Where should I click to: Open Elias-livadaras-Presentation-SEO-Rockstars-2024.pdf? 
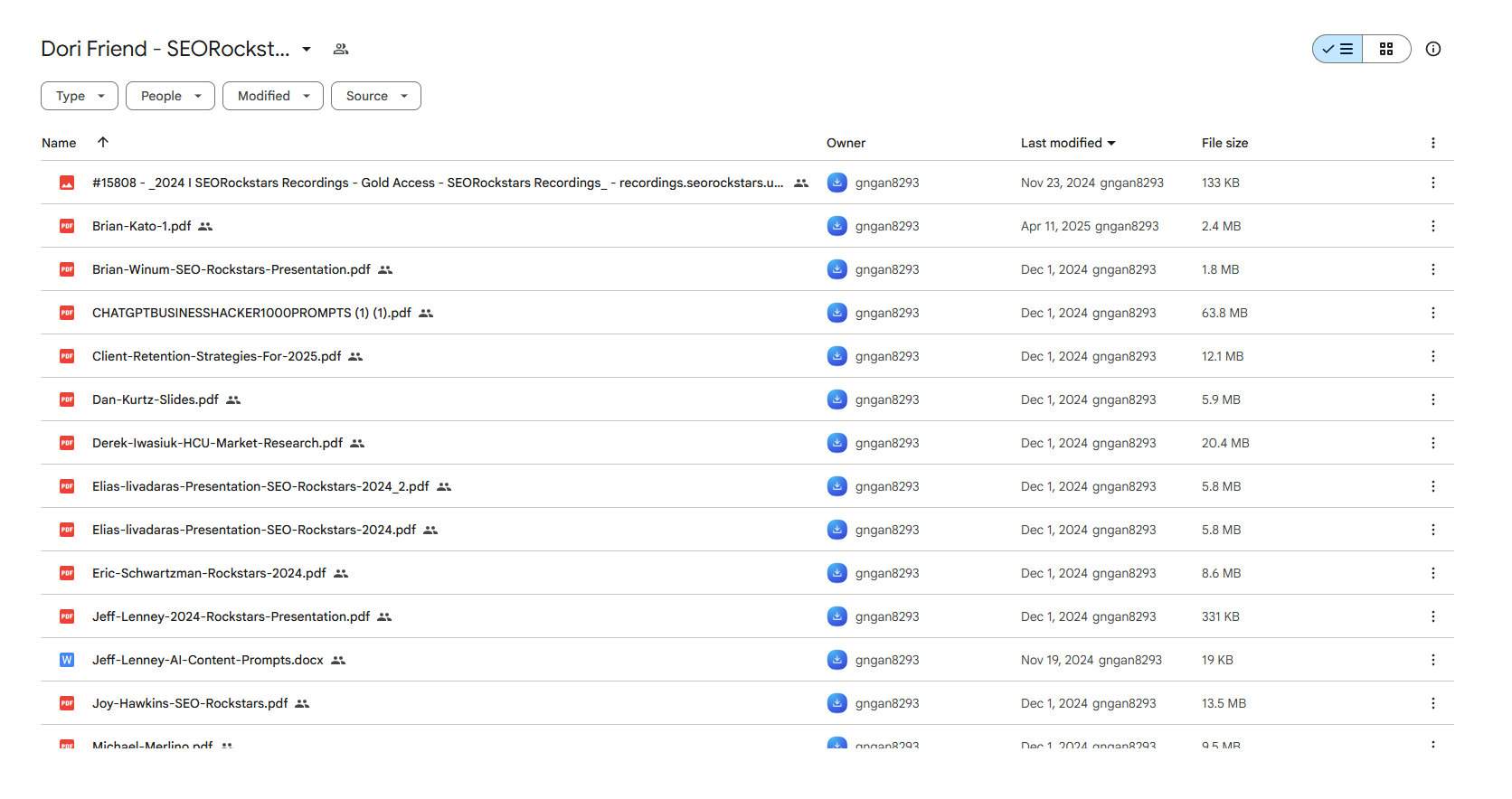tap(254, 530)
